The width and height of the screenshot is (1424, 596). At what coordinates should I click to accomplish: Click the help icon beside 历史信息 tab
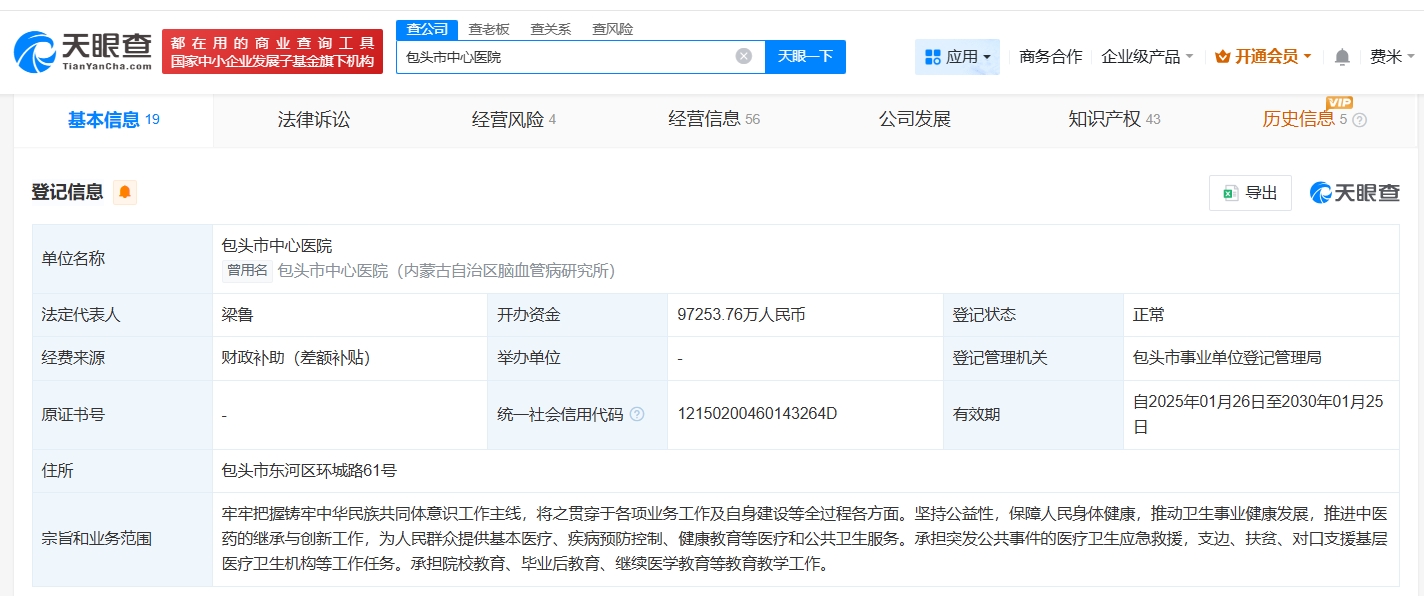[x=1359, y=120]
